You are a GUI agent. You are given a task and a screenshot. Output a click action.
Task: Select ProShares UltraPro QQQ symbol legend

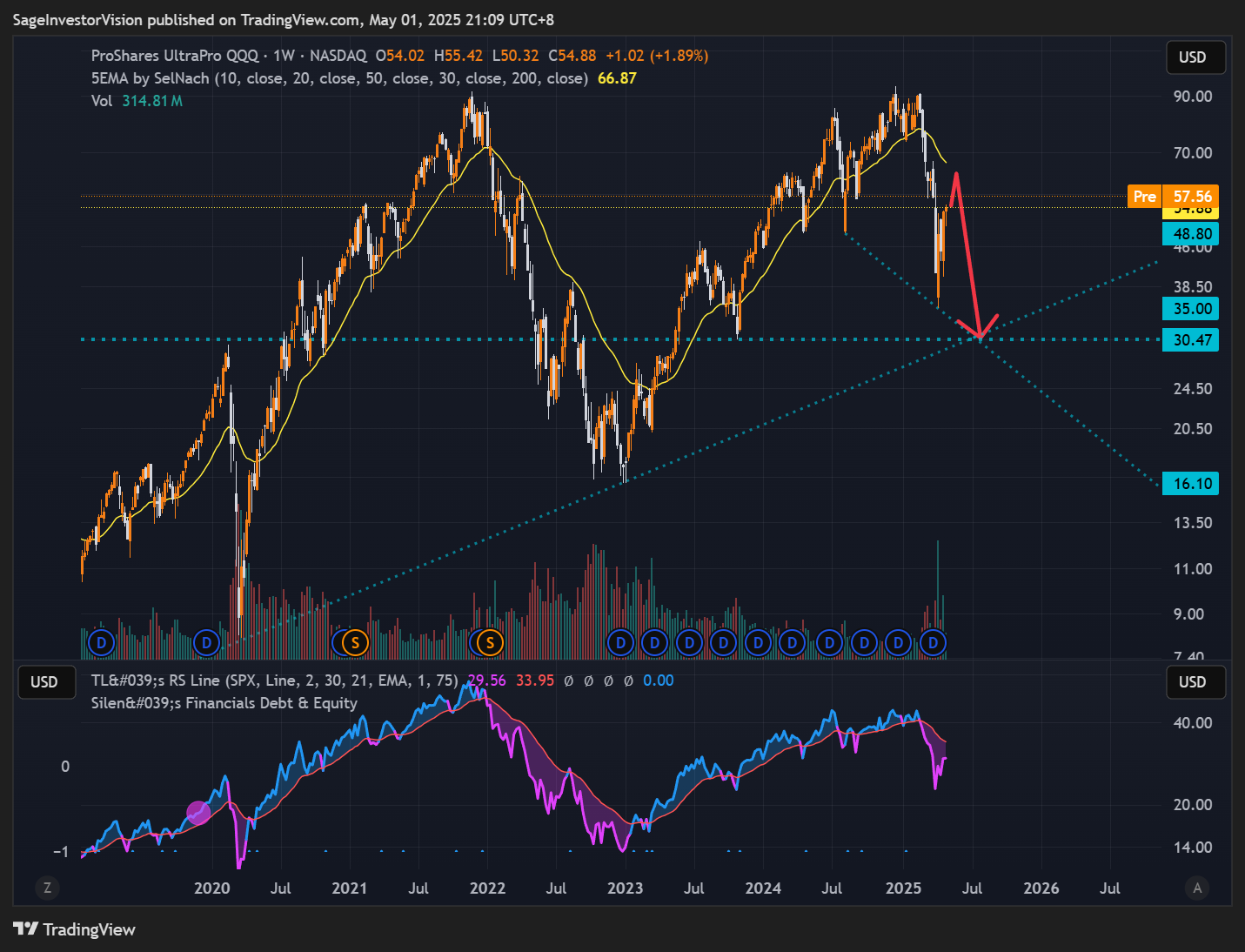229,56
